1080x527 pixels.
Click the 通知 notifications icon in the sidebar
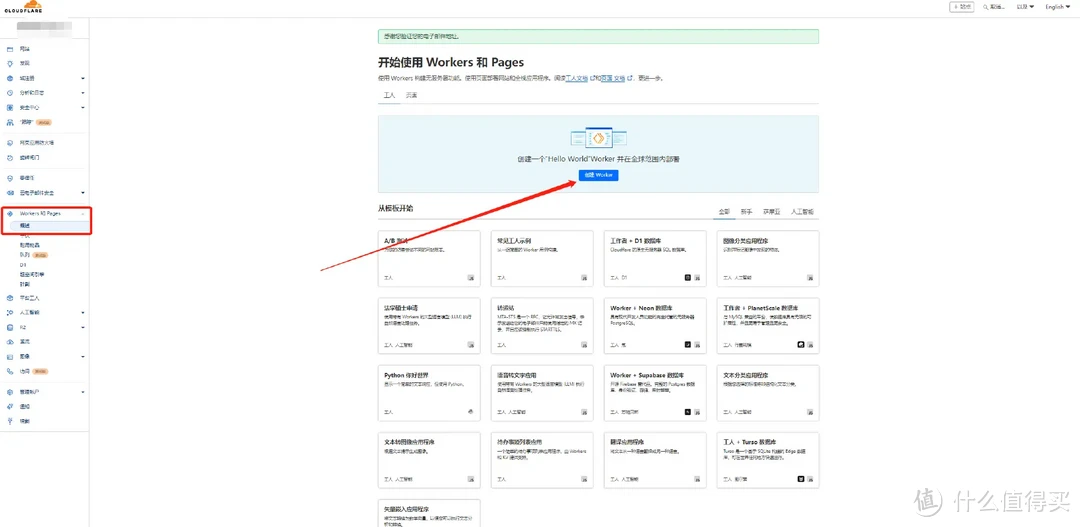(x=10, y=406)
